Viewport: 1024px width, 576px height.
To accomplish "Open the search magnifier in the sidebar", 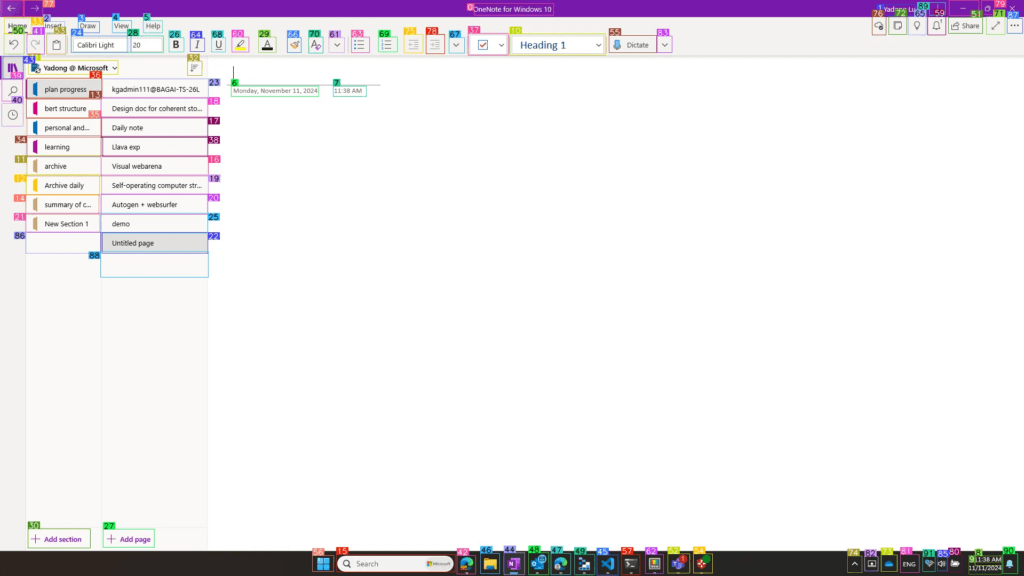I will pos(12,91).
